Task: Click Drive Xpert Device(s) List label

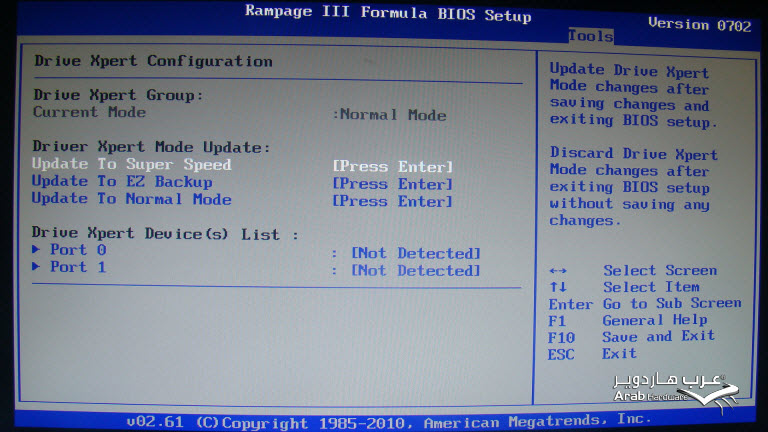Action: [165, 234]
